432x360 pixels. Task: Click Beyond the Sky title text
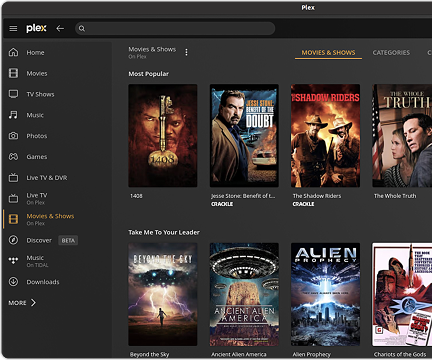(x=150, y=354)
